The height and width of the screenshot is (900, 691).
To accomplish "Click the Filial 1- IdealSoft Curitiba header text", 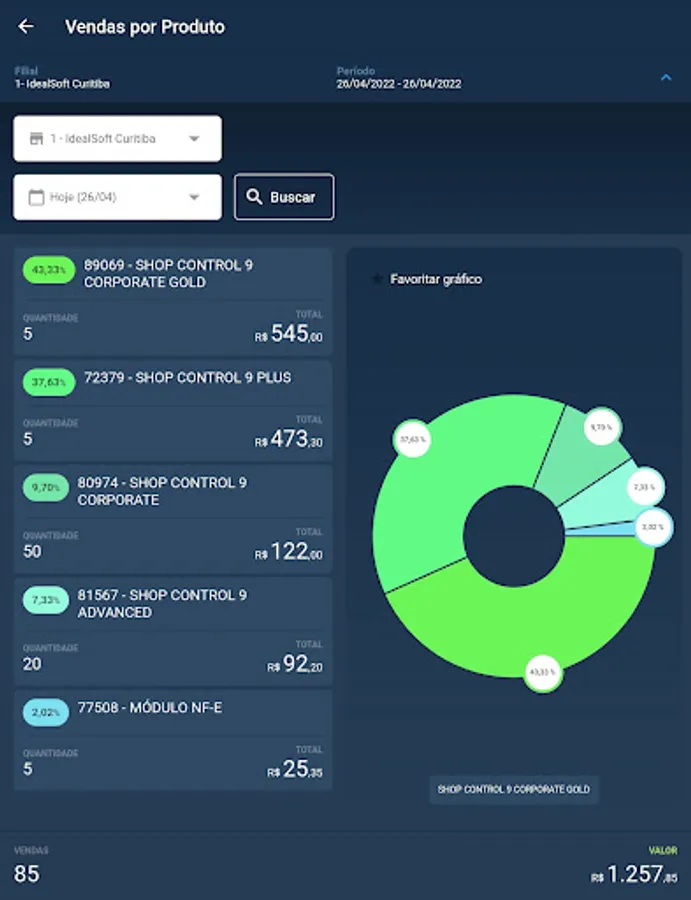I will [62, 84].
